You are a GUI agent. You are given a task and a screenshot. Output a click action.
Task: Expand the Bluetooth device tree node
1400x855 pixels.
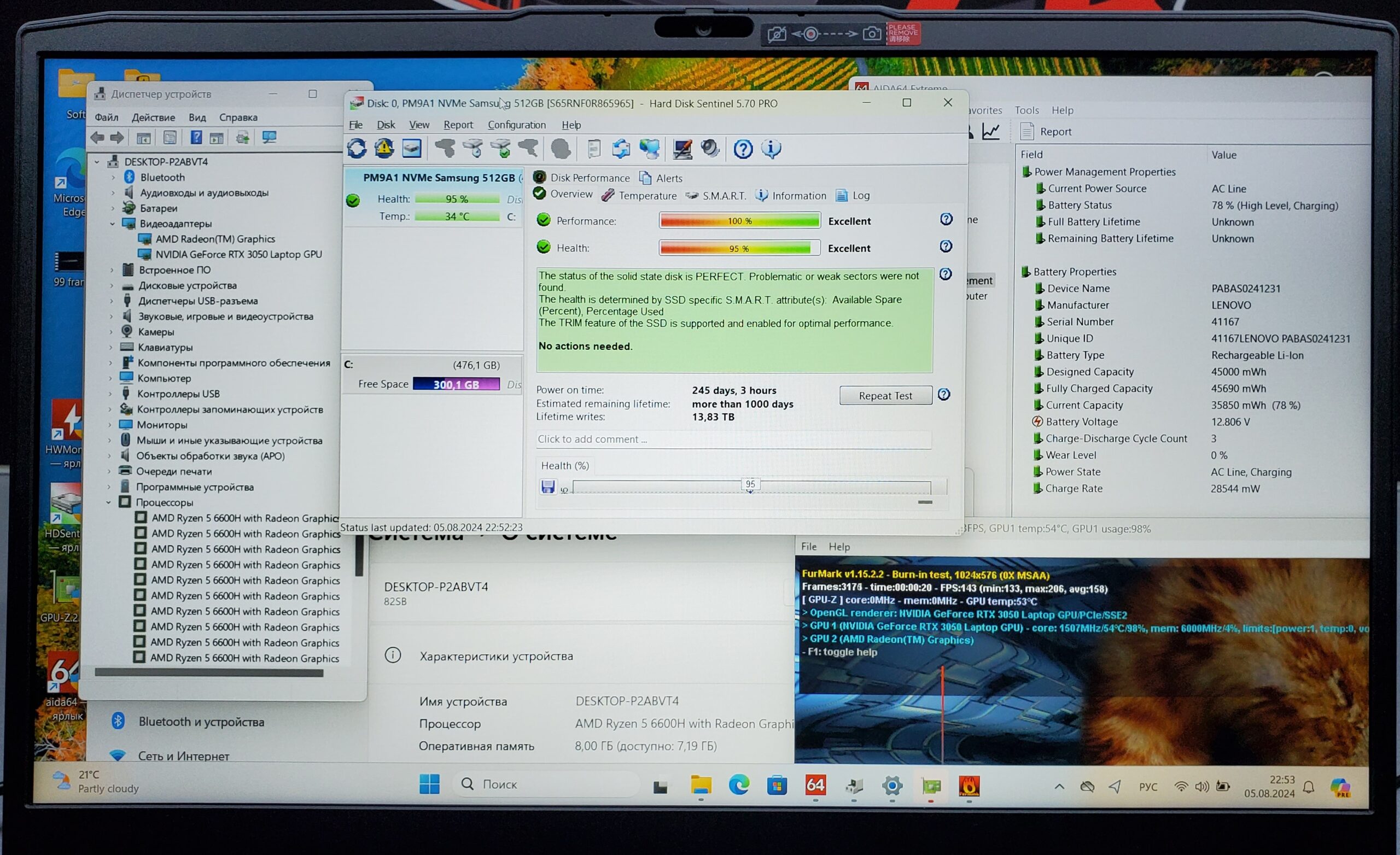pyautogui.click(x=113, y=177)
